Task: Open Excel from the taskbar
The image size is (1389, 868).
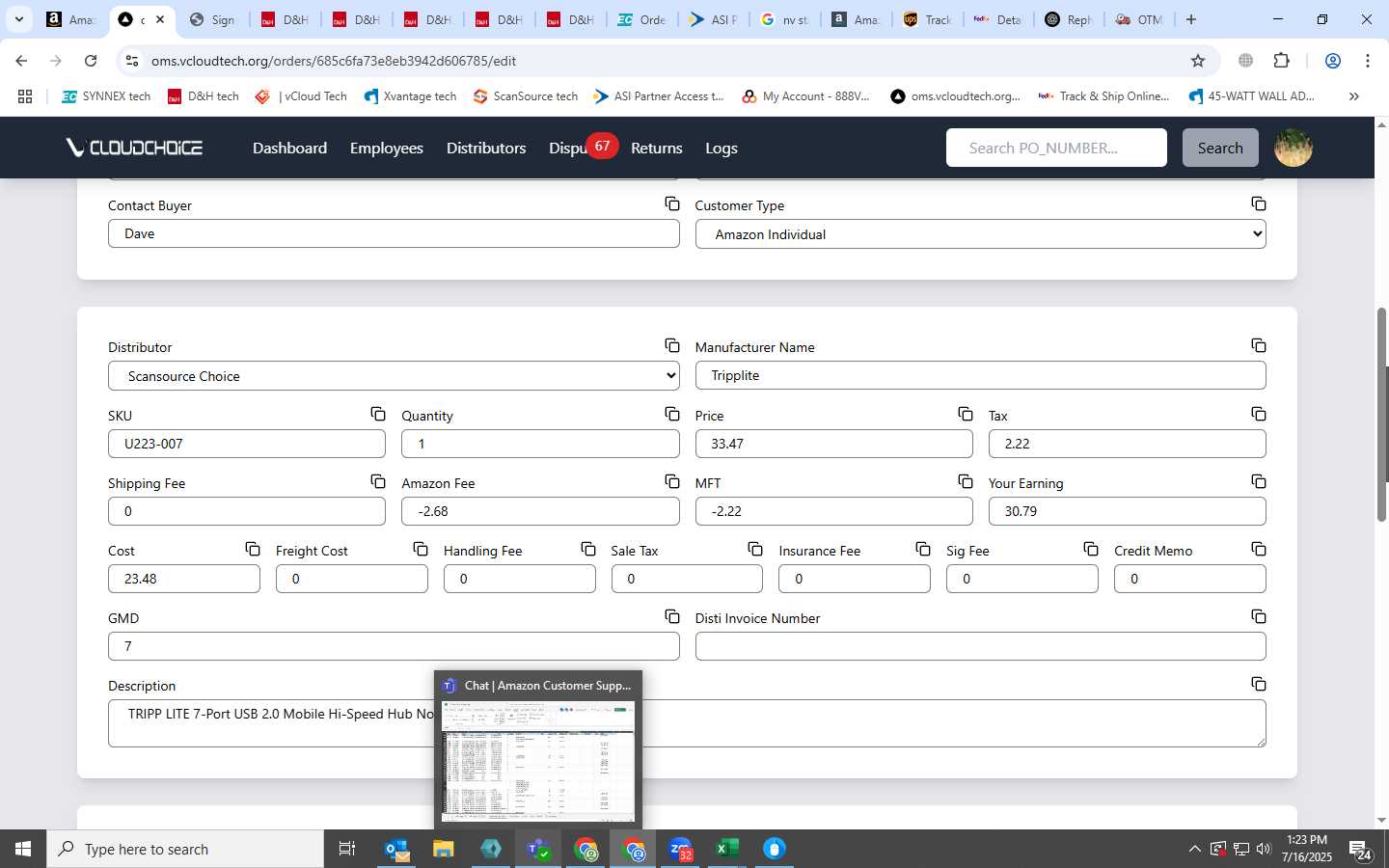Action: tap(726, 849)
